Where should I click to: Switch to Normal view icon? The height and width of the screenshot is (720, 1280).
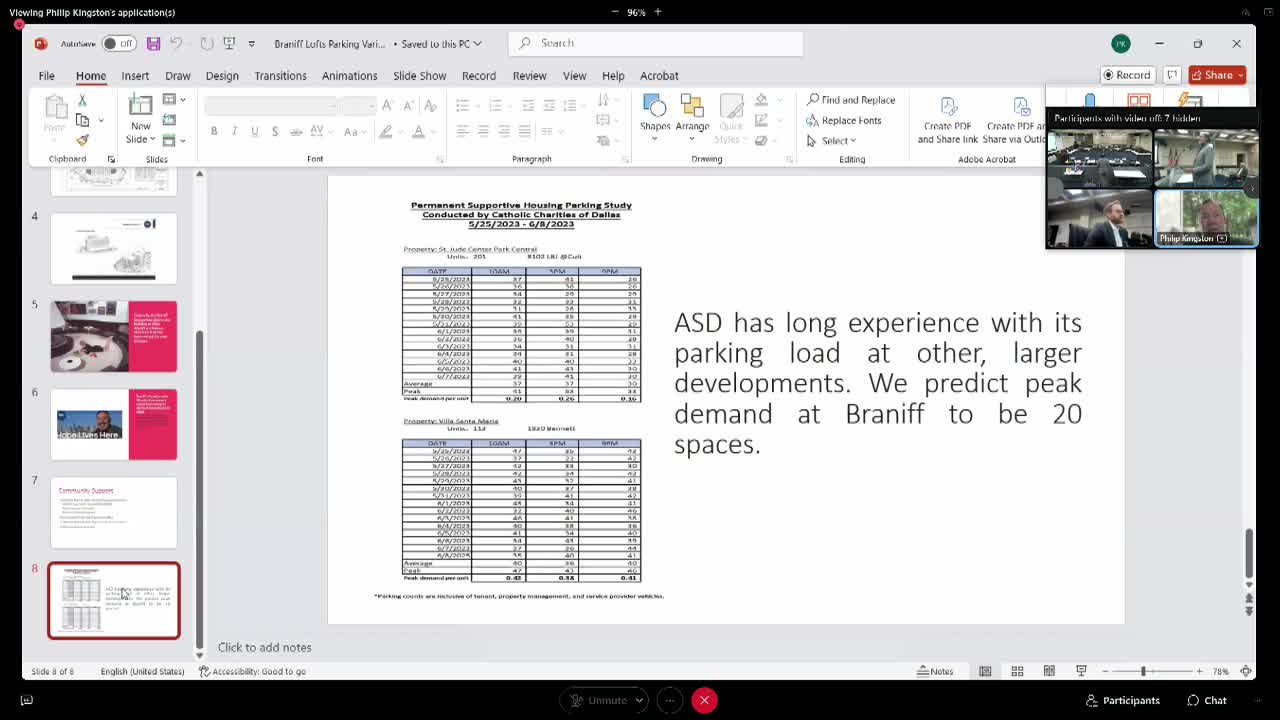[x=985, y=671]
